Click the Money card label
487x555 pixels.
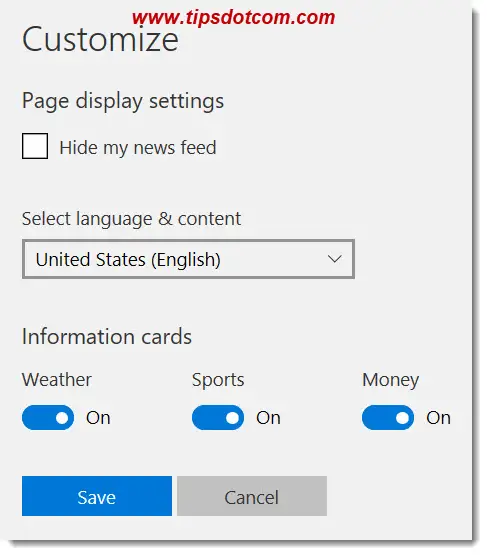390,381
